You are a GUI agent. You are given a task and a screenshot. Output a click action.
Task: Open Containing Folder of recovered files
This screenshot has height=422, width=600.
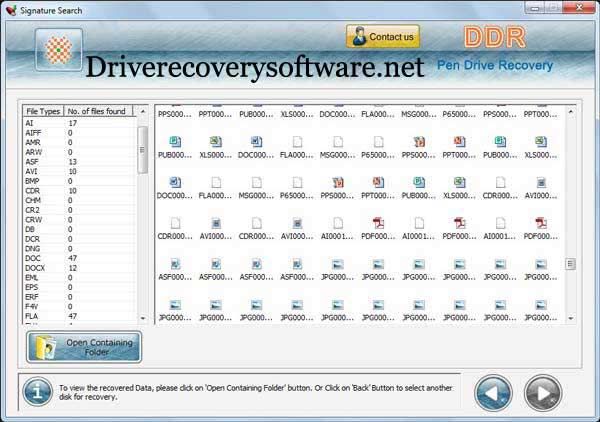[x=84, y=347]
